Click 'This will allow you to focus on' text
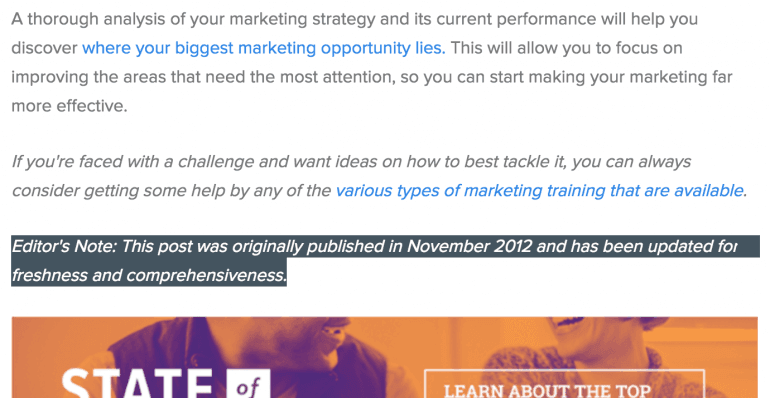 (566, 48)
